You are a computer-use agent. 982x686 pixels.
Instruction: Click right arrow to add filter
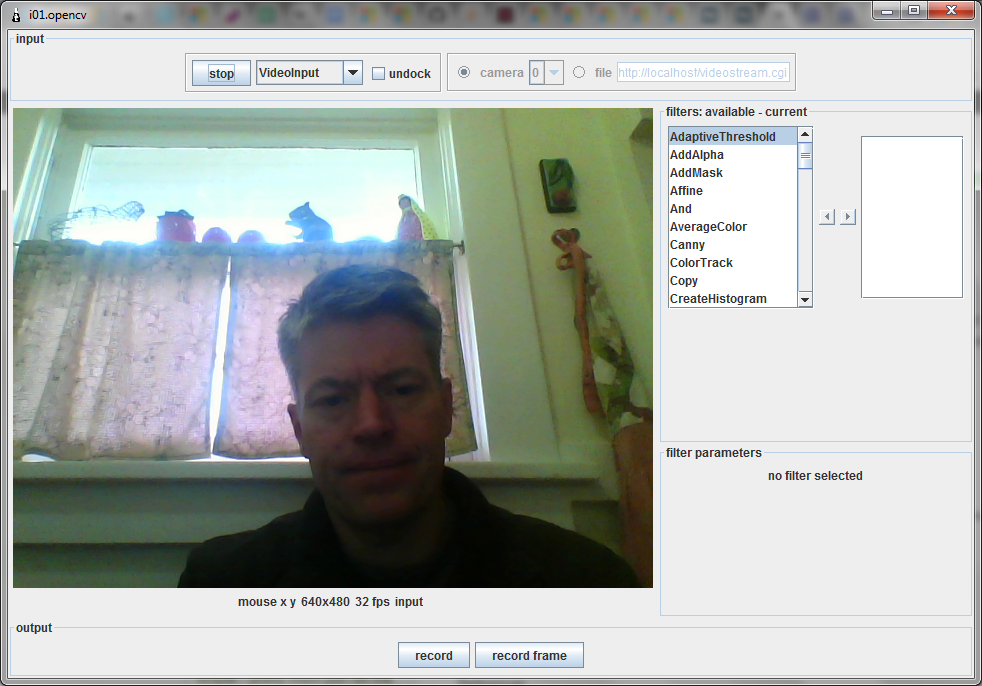point(848,217)
